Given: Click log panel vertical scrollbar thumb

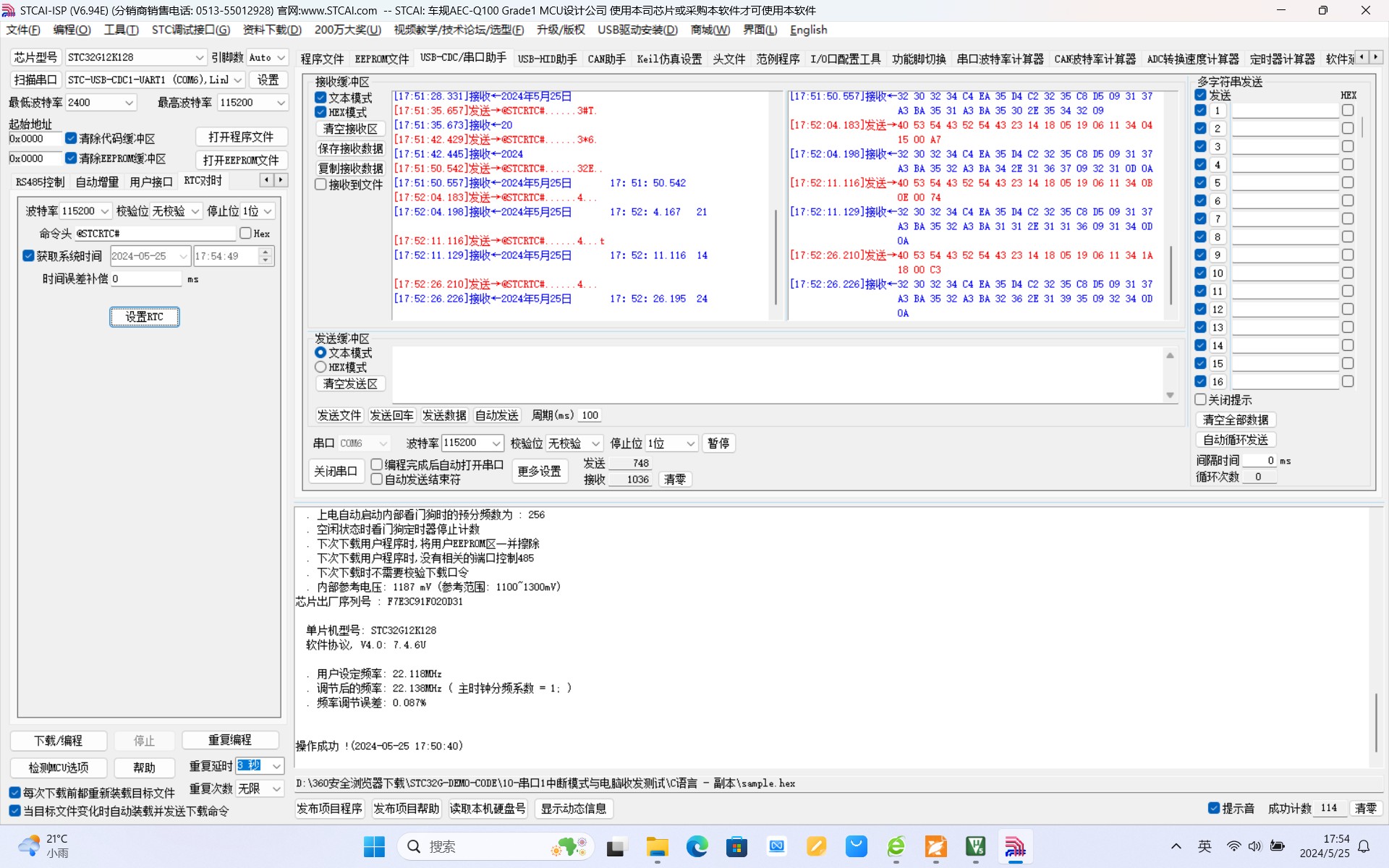Looking at the screenshot, I should [1375, 723].
